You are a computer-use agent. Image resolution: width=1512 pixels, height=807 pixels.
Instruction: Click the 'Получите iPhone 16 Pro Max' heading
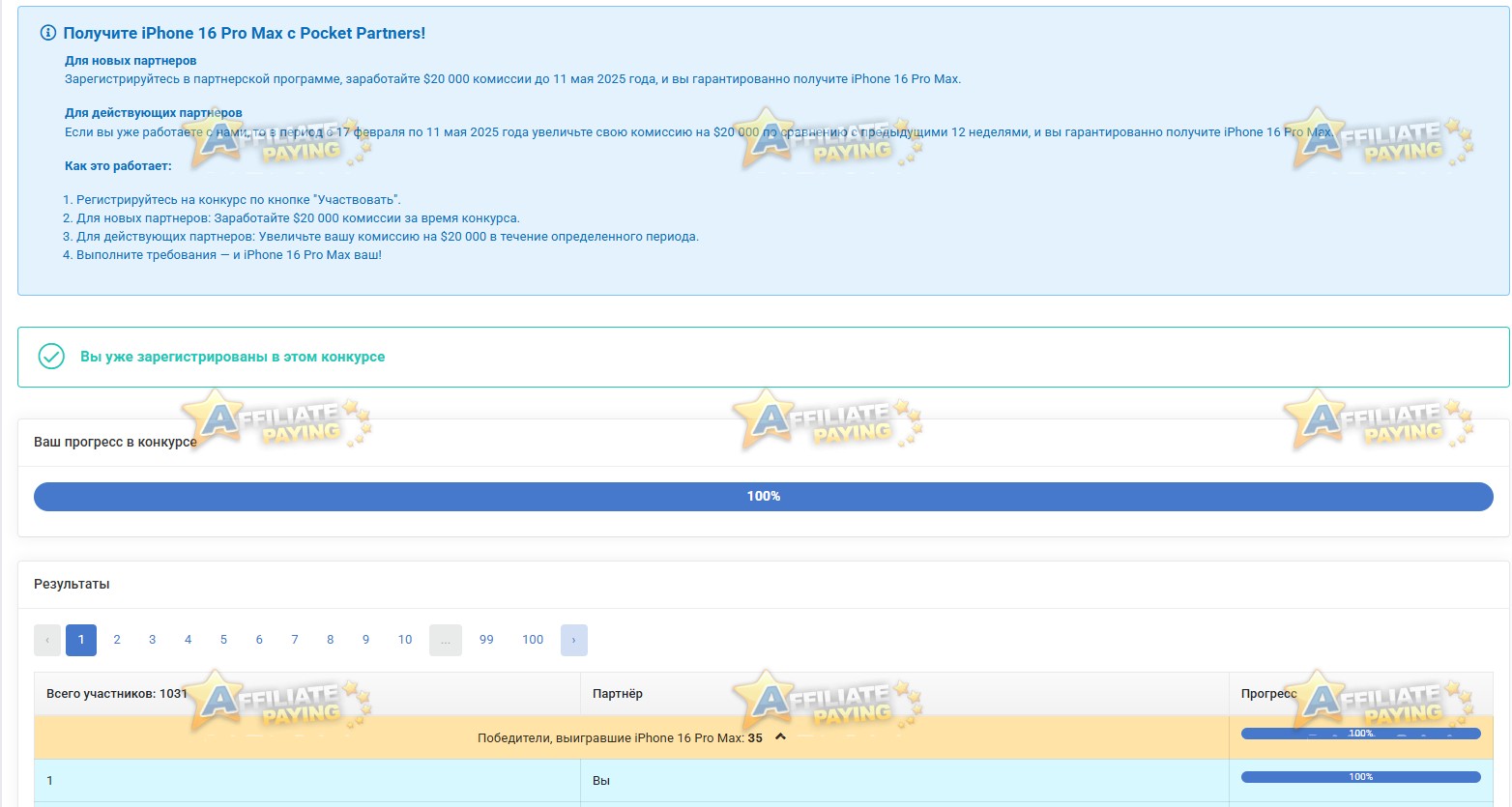(x=245, y=33)
